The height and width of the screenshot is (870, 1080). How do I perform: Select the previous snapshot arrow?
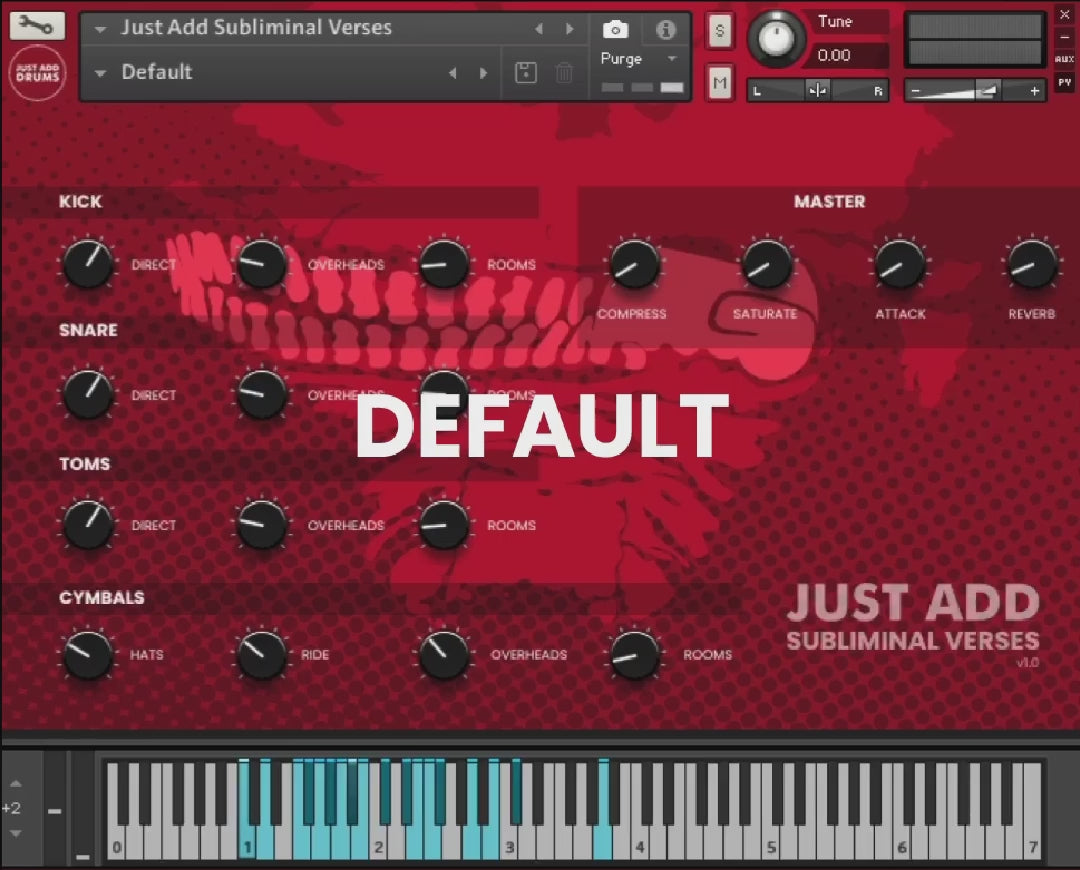click(453, 73)
